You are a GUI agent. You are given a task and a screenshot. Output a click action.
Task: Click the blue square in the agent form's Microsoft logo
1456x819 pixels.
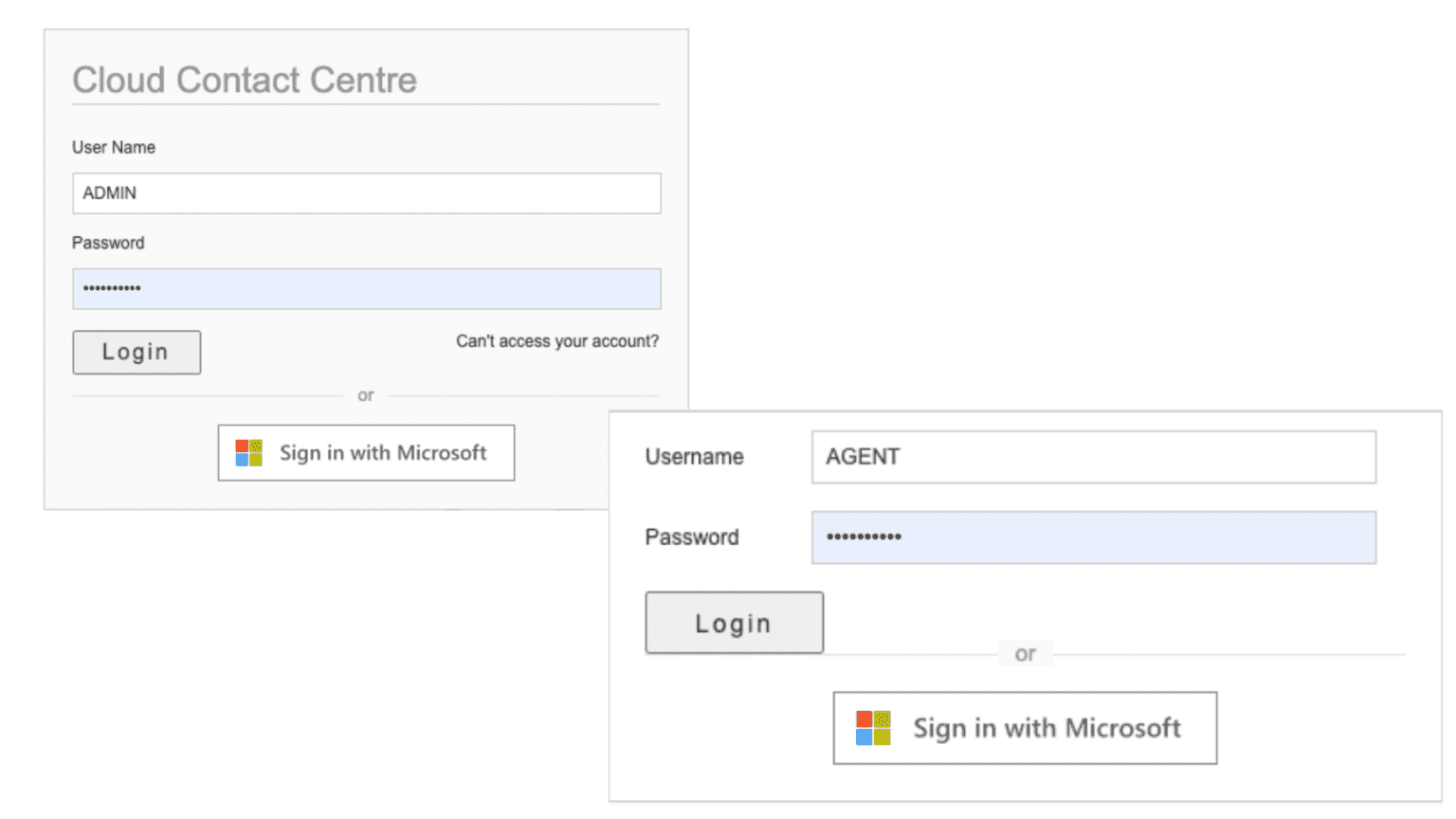[x=866, y=736]
